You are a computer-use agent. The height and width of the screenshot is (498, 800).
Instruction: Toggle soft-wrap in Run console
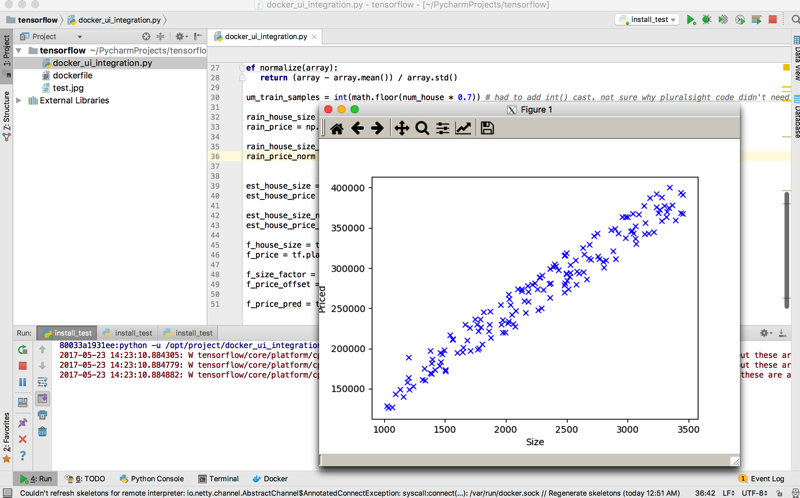click(x=42, y=382)
